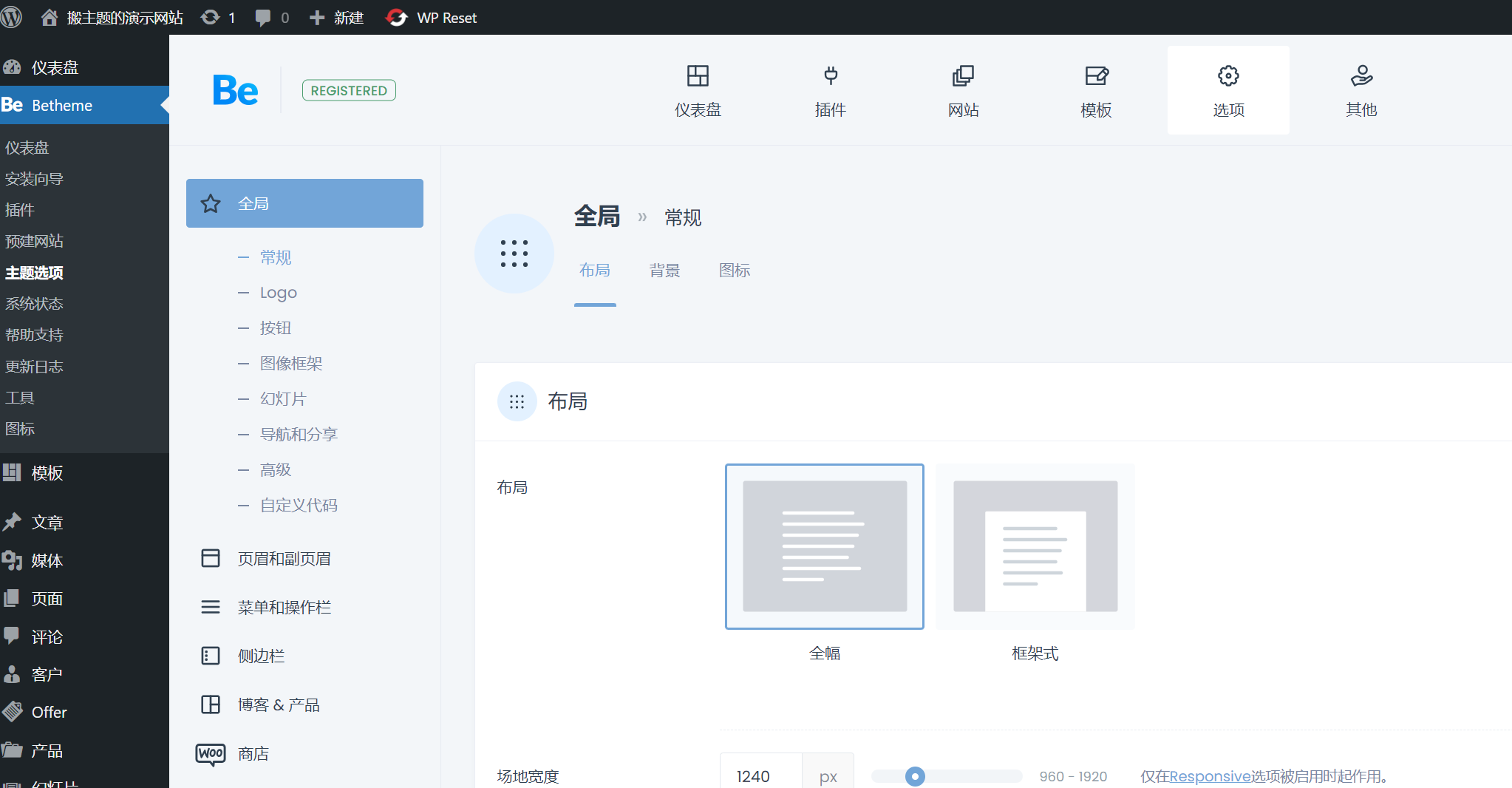Click the 页眉和副页眉 layout icon
Viewport: 1512px width, 788px height.
[211, 558]
